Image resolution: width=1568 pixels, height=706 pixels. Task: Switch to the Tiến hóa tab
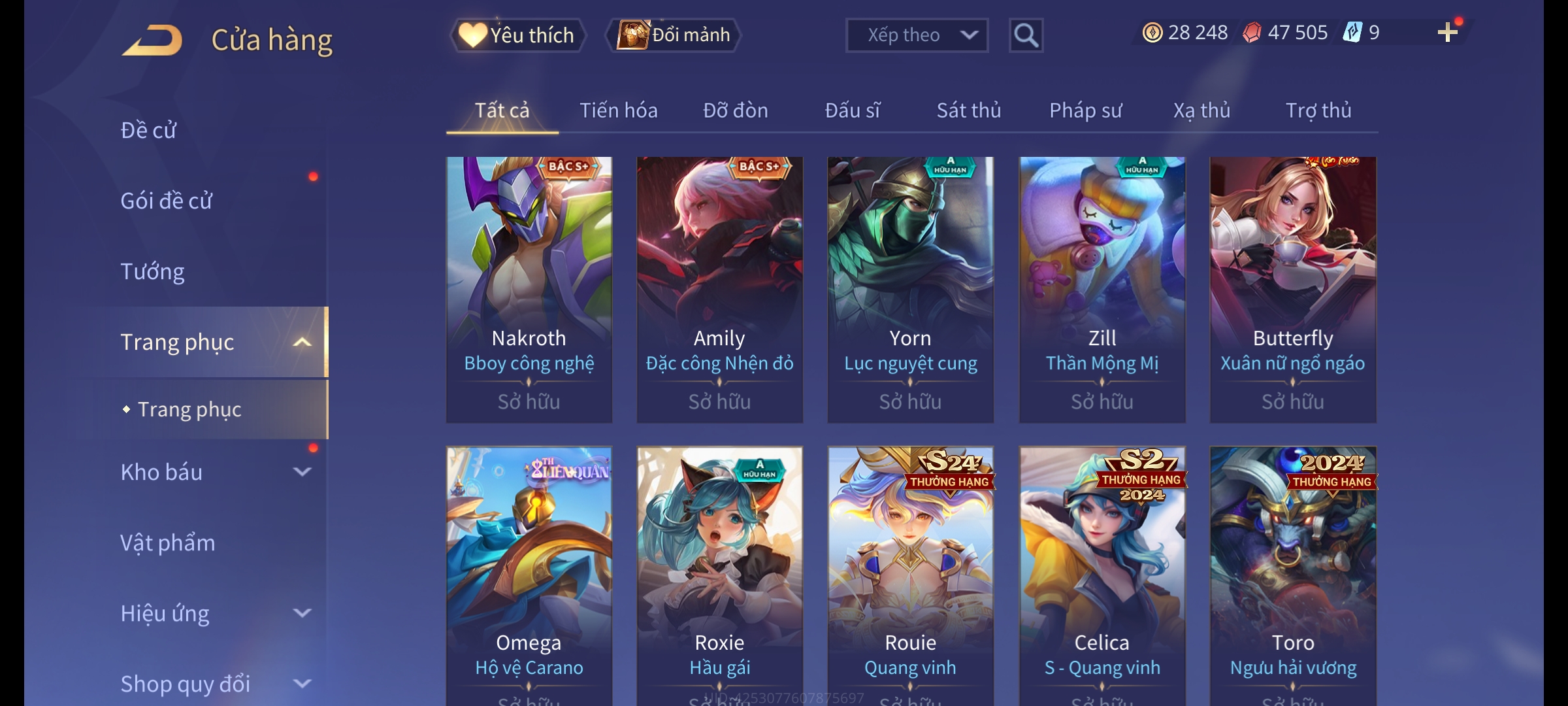[x=618, y=110]
